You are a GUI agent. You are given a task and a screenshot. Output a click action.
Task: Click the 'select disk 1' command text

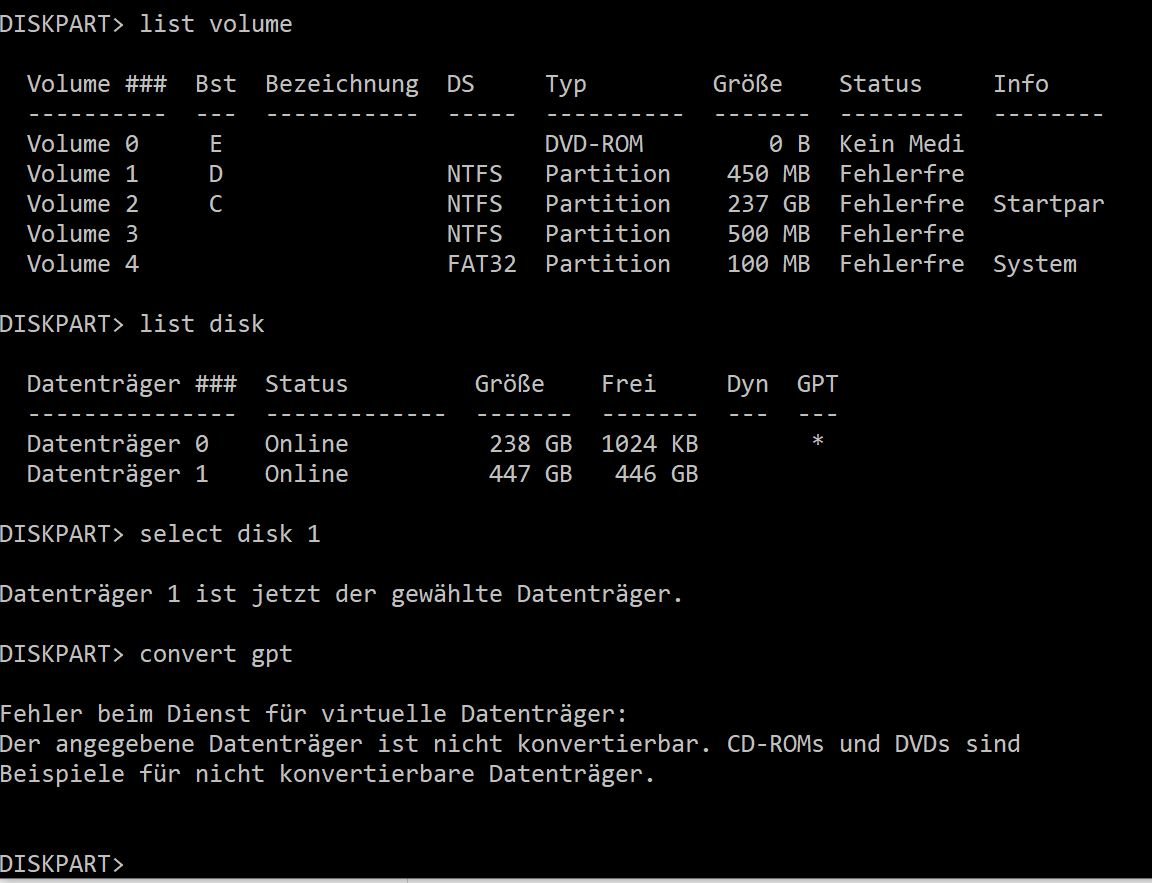229,534
